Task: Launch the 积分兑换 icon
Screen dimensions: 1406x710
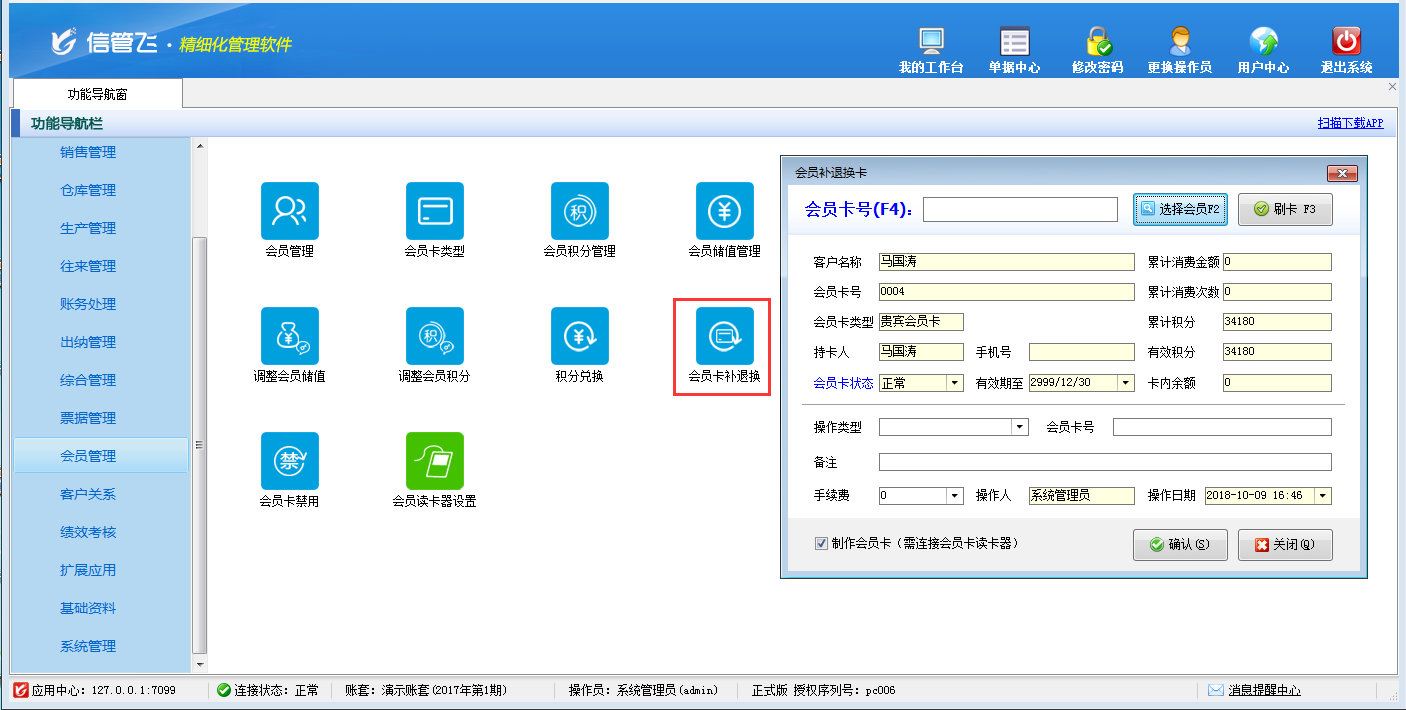Action: (579, 336)
